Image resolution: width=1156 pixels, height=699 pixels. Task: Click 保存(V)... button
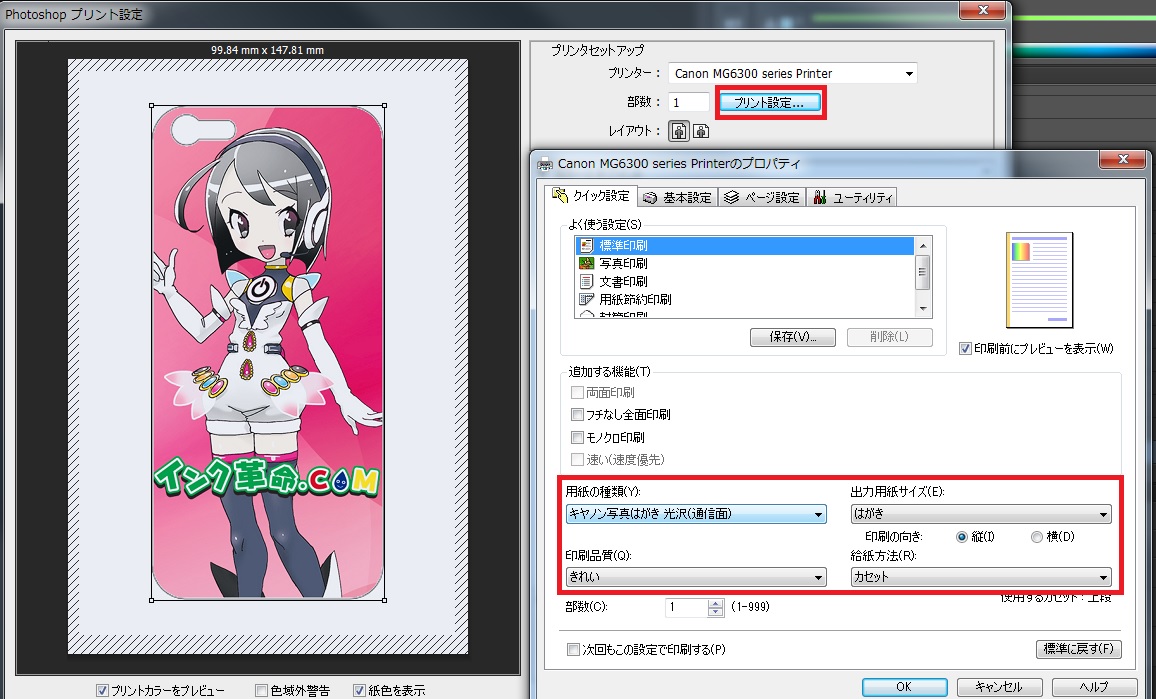(x=793, y=337)
